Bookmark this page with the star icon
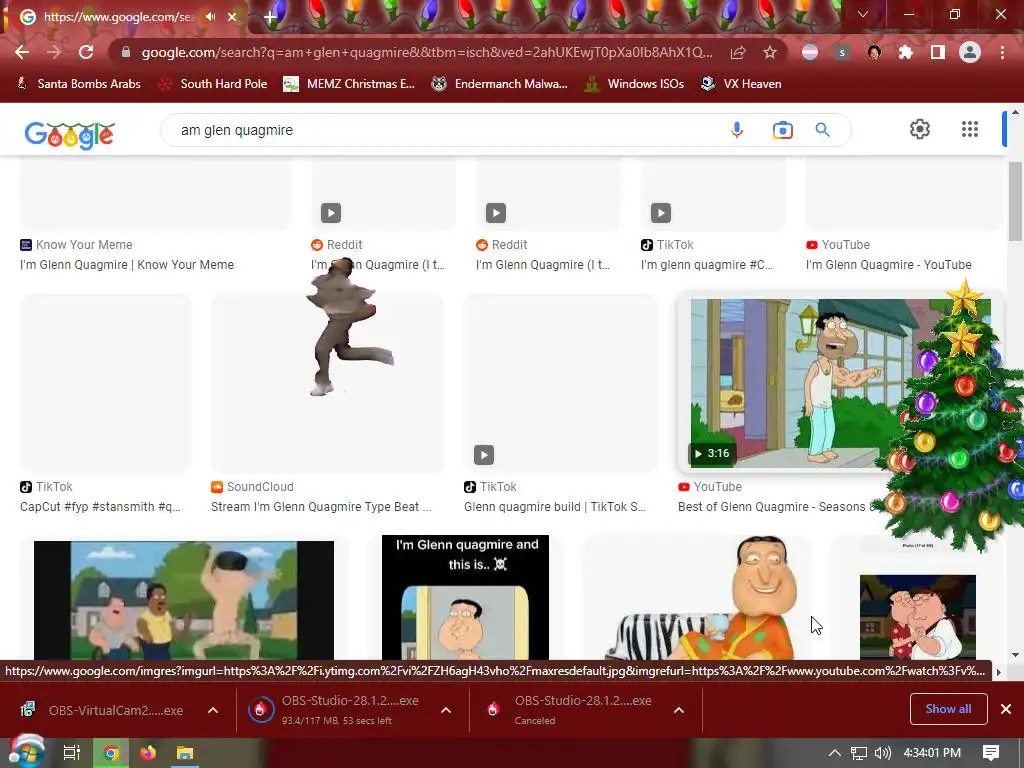 770,52
